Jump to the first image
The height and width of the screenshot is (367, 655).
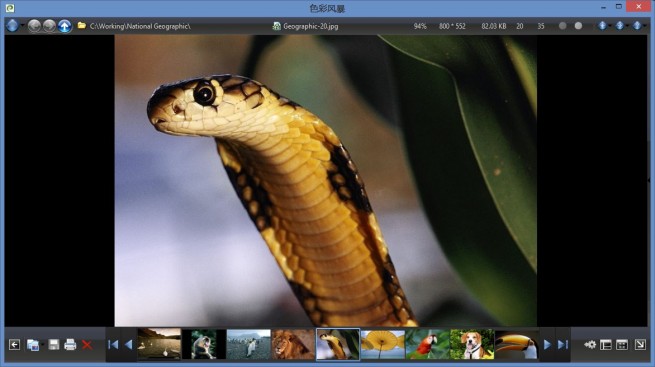pyautogui.click(x=113, y=344)
